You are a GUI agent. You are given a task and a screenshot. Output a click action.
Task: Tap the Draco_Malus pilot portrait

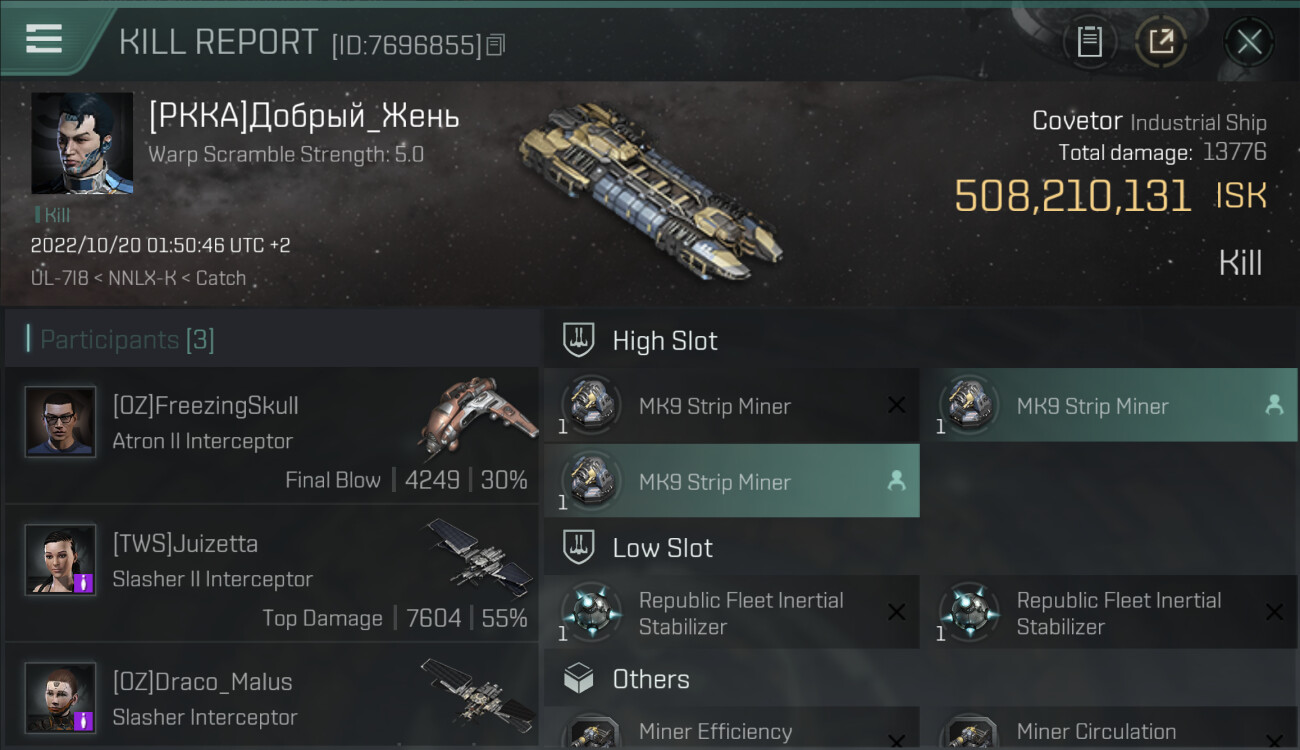[x=60, y=697]
